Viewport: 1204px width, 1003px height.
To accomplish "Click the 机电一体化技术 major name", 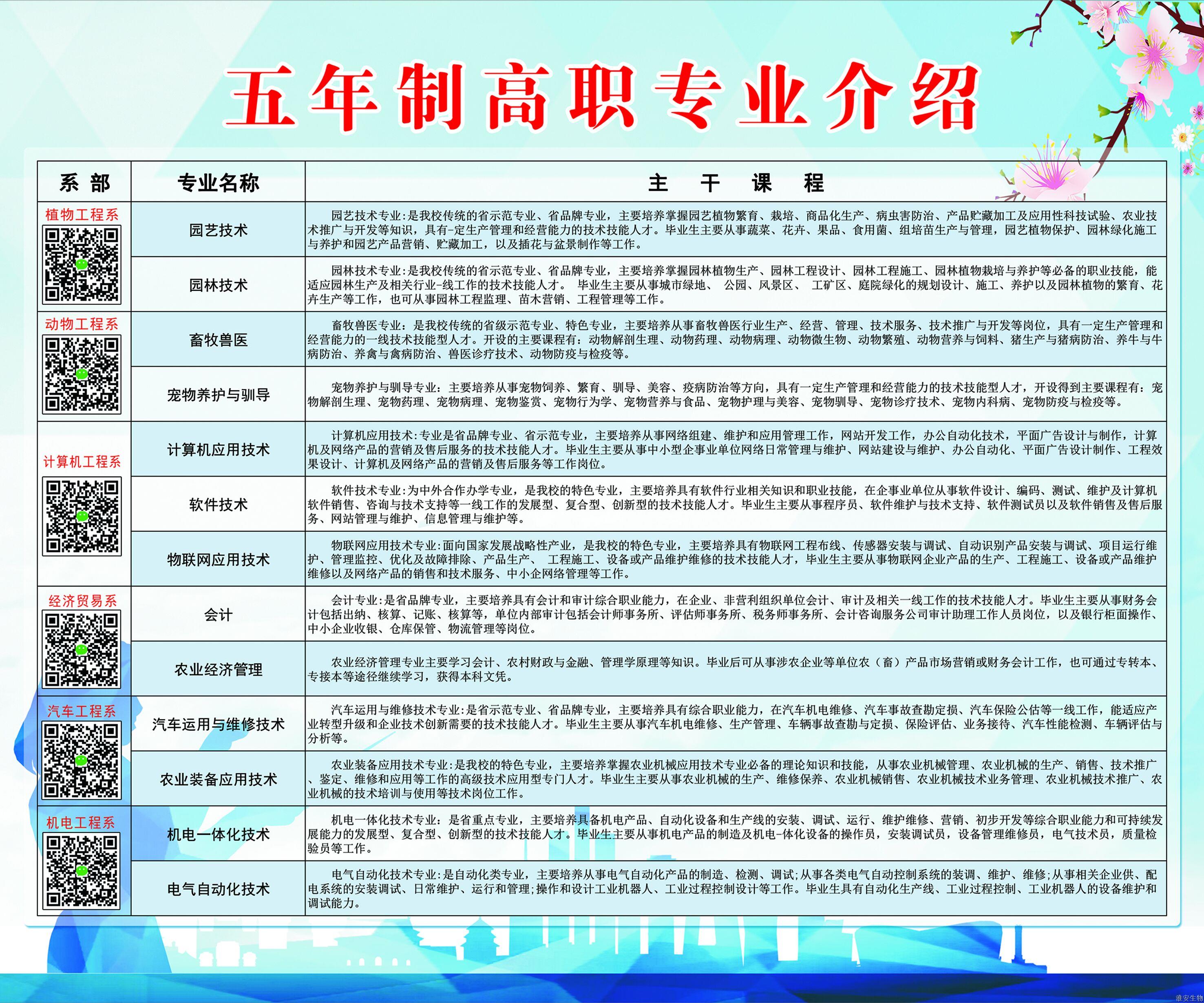I will [x=218, y=835].
